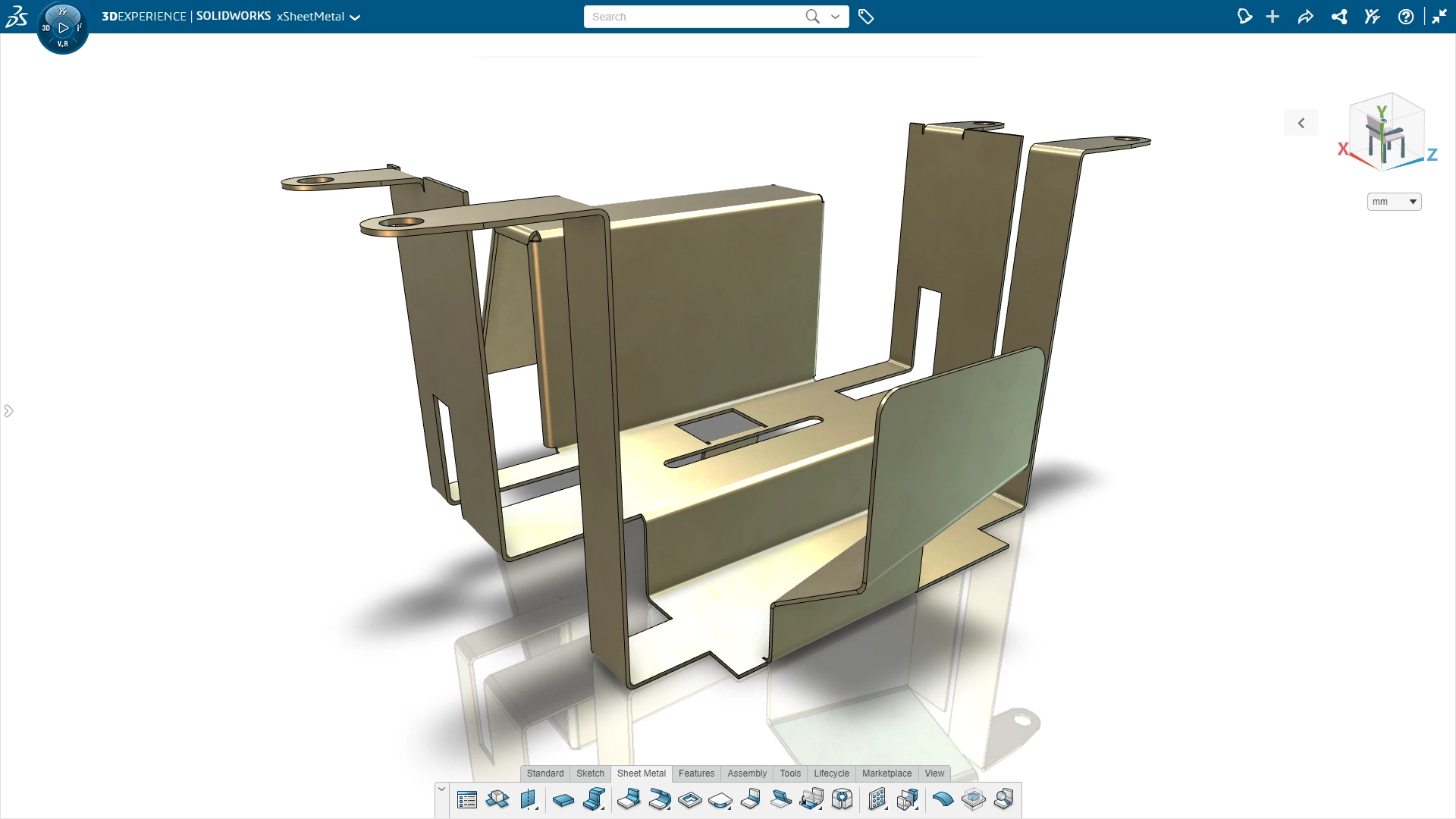
Task: Open the Assembly tab
Action: point(747,773)
